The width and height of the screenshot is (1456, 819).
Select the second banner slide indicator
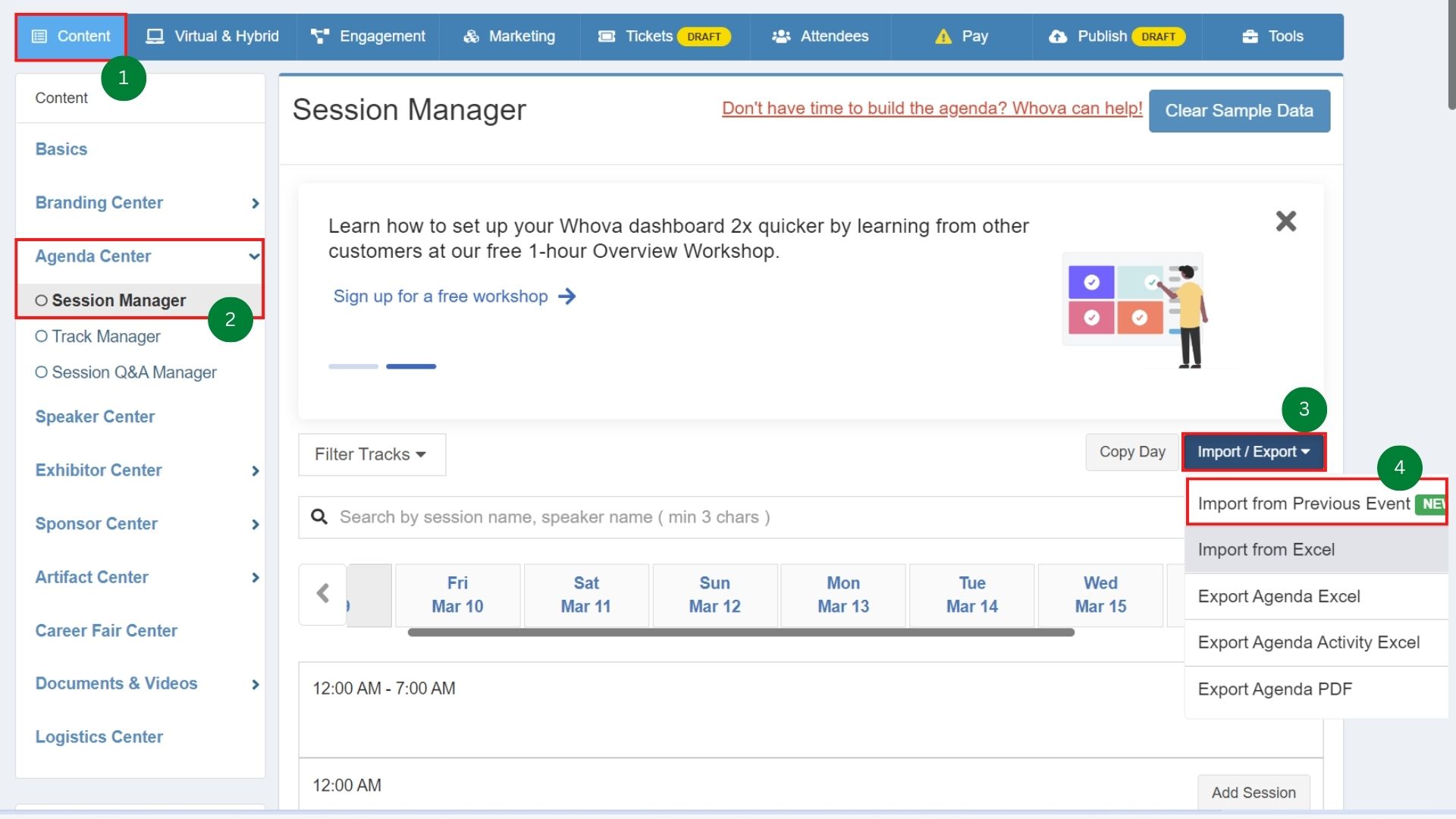tap(411, 366)
